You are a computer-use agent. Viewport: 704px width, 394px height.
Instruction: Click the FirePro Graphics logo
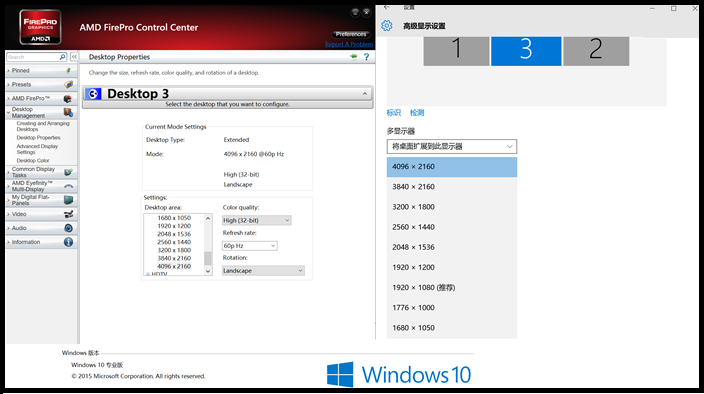[x=40, y=27]
